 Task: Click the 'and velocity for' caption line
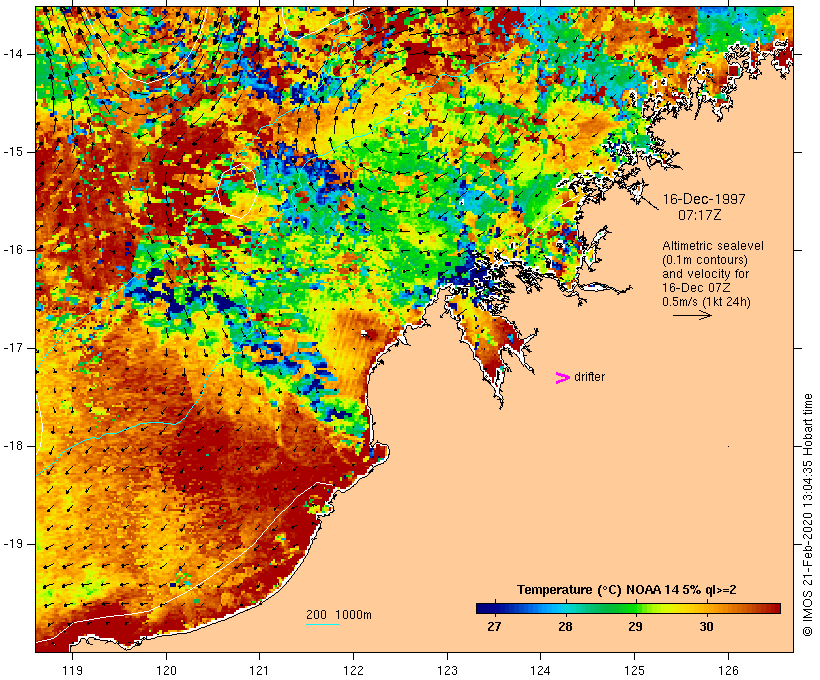[705, 274]
